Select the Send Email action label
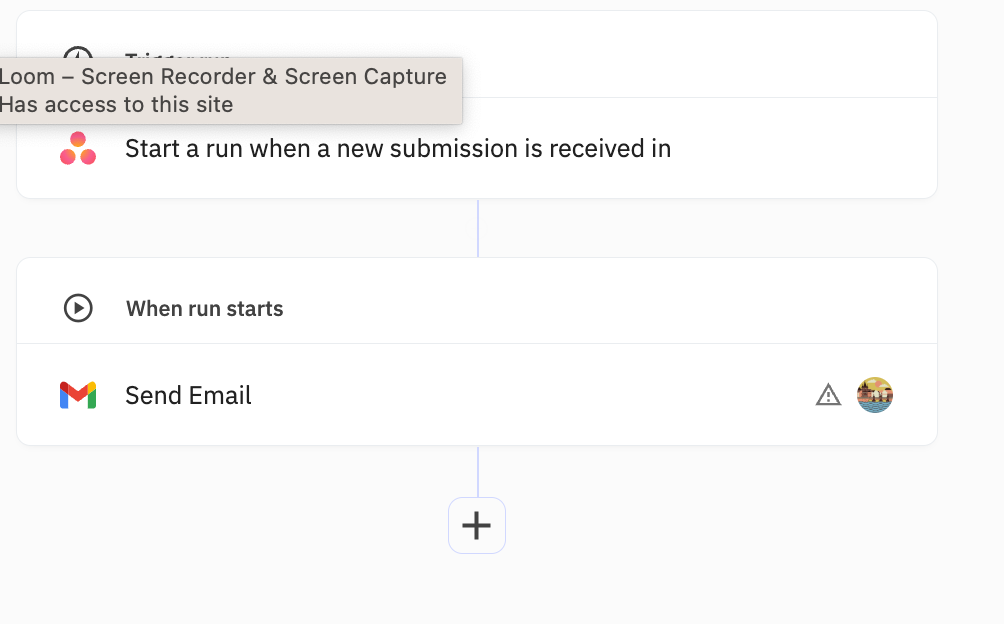Image resolution: width=1004 pixels, height=624 pixels. (188, 395)
